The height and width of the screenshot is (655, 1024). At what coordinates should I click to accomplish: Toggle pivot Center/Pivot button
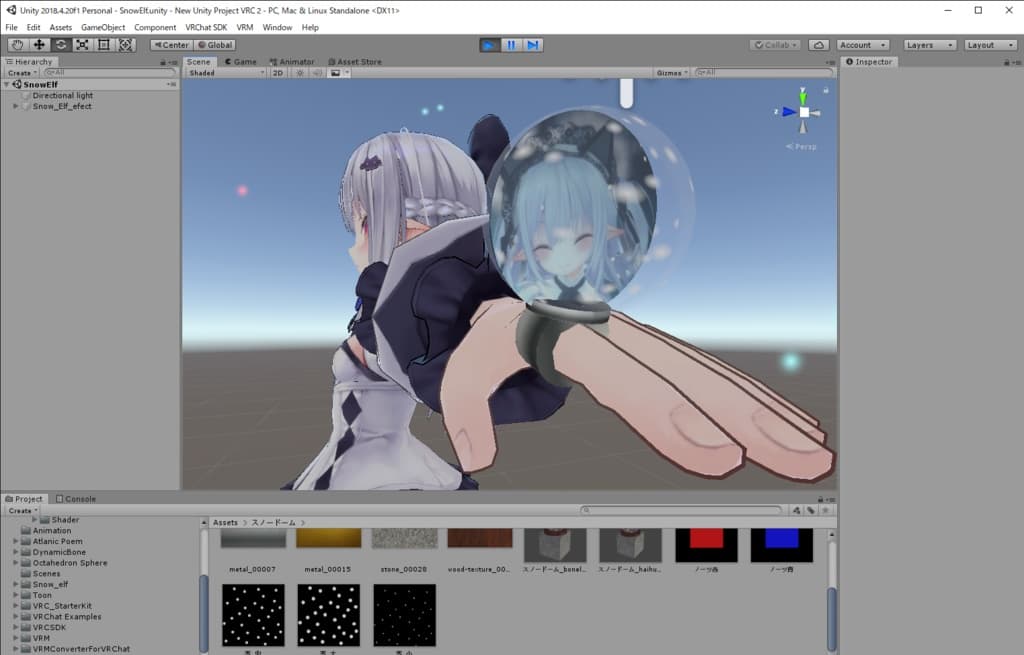click(x=171, y=45)
